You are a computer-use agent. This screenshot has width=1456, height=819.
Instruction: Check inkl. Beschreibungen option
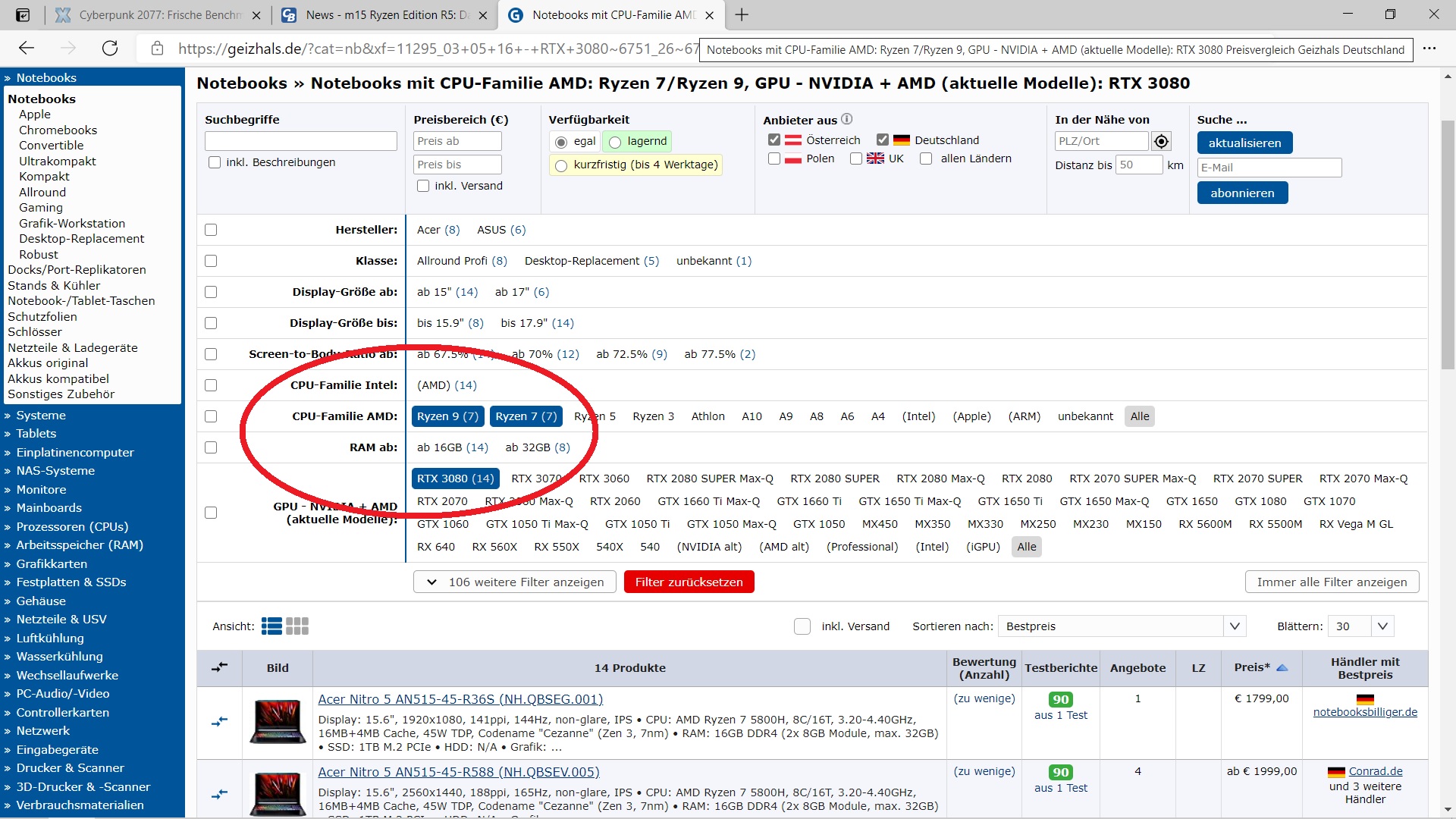(x=215, y=162)
